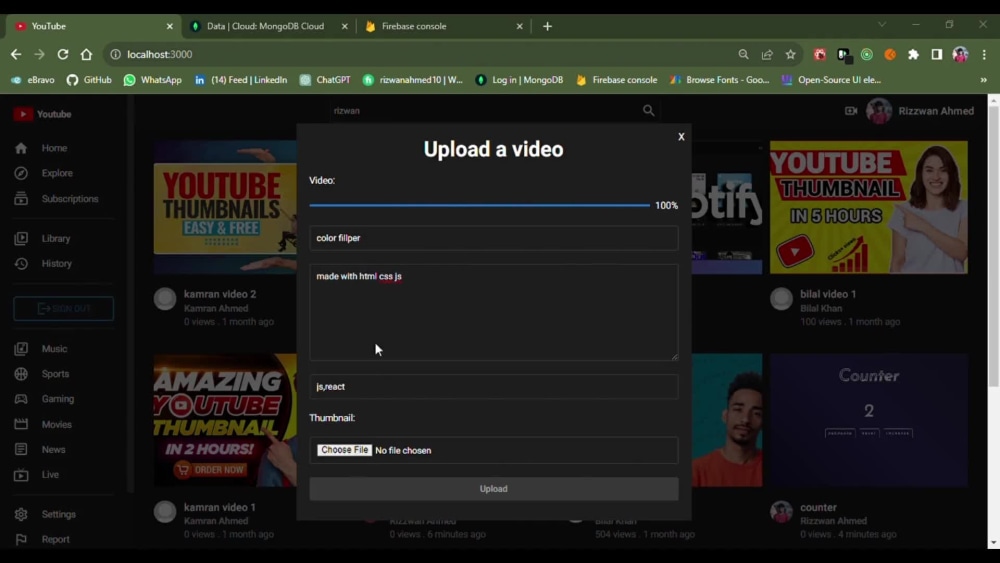This screenshot has width=1000, height=563.
Task: Open Browse Fonts Google bookmark
Action: [719, 80]
